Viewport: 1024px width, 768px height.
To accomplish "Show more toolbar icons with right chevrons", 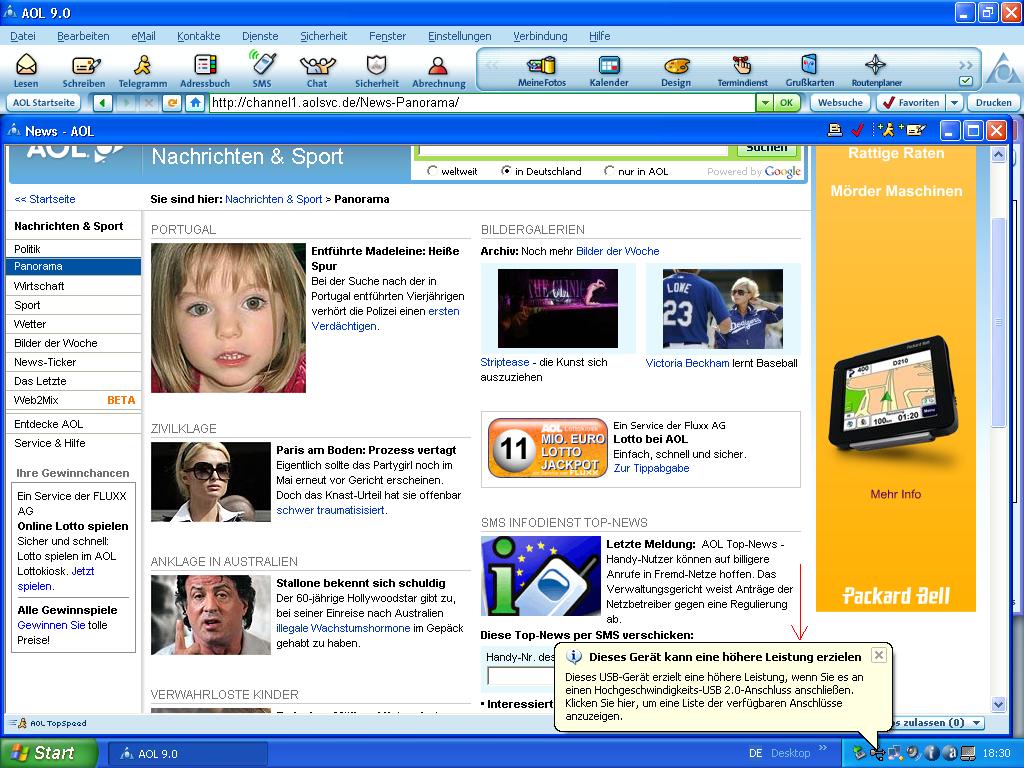I will point(966,65).
